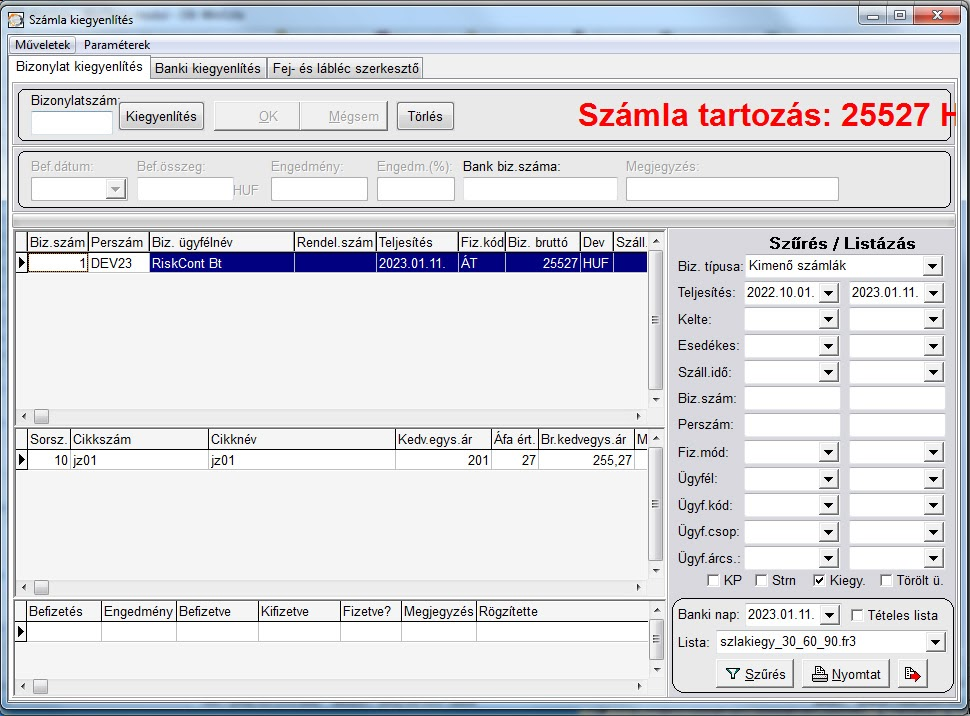
Task: Expand the Teljesítés end date 2023.01.11. dropdown
Action: pyautogui.click(x=933, y=293)
